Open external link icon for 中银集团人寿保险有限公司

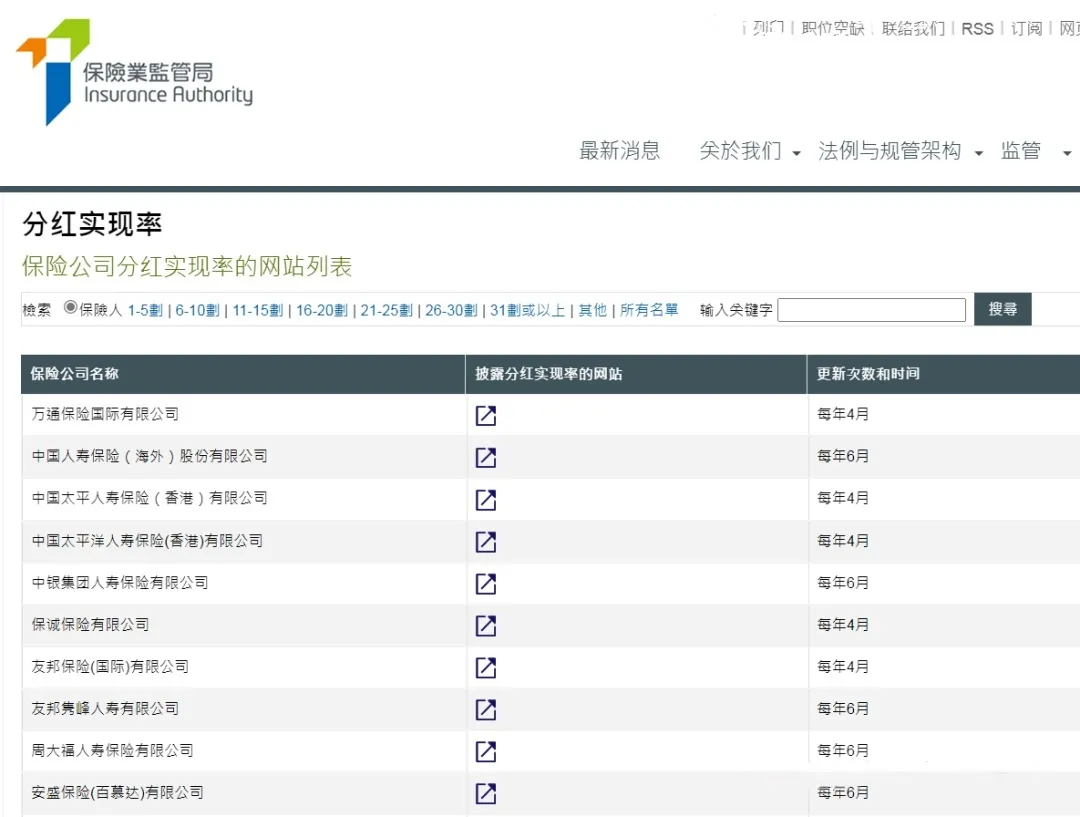click(486, 583)
